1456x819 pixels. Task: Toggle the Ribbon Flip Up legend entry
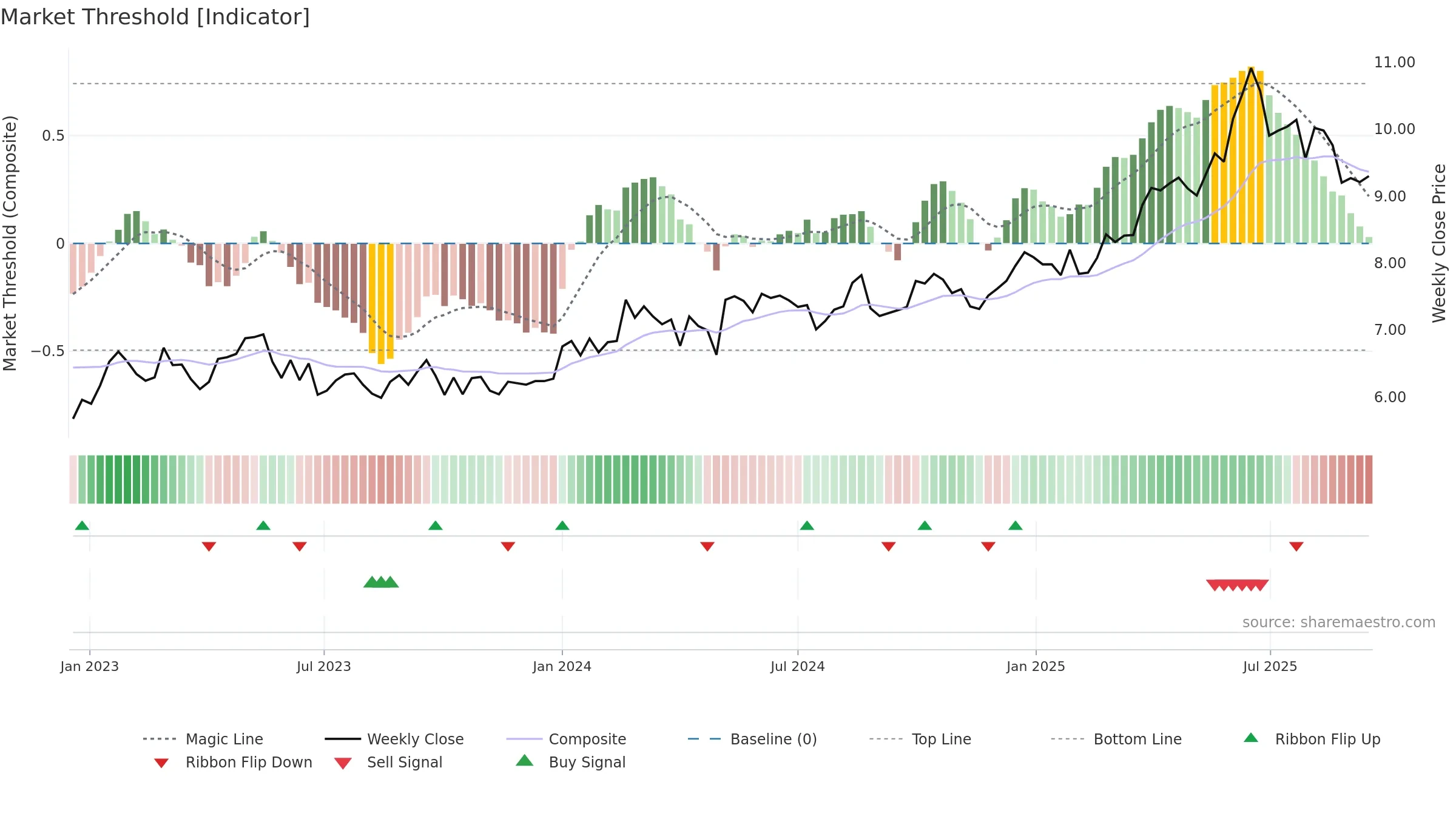coord(1312,739)
